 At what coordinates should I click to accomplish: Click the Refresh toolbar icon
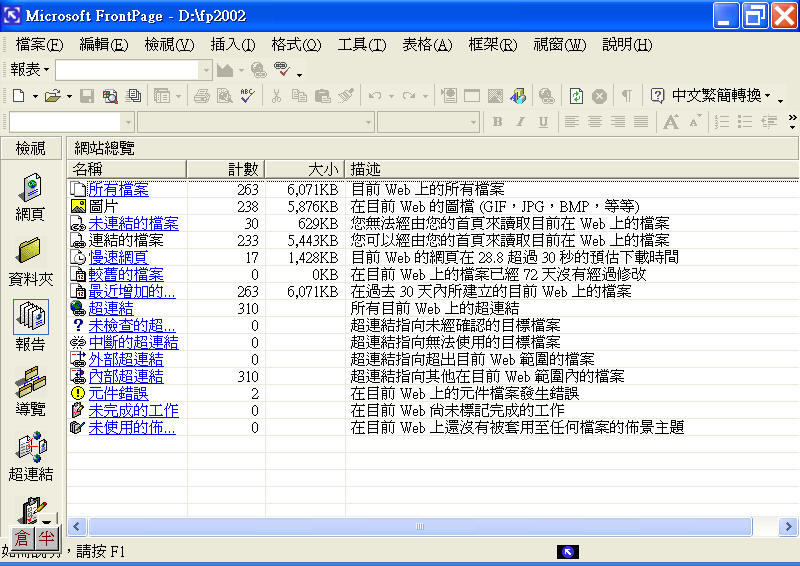pyautogui.click(x=576, y=96)
